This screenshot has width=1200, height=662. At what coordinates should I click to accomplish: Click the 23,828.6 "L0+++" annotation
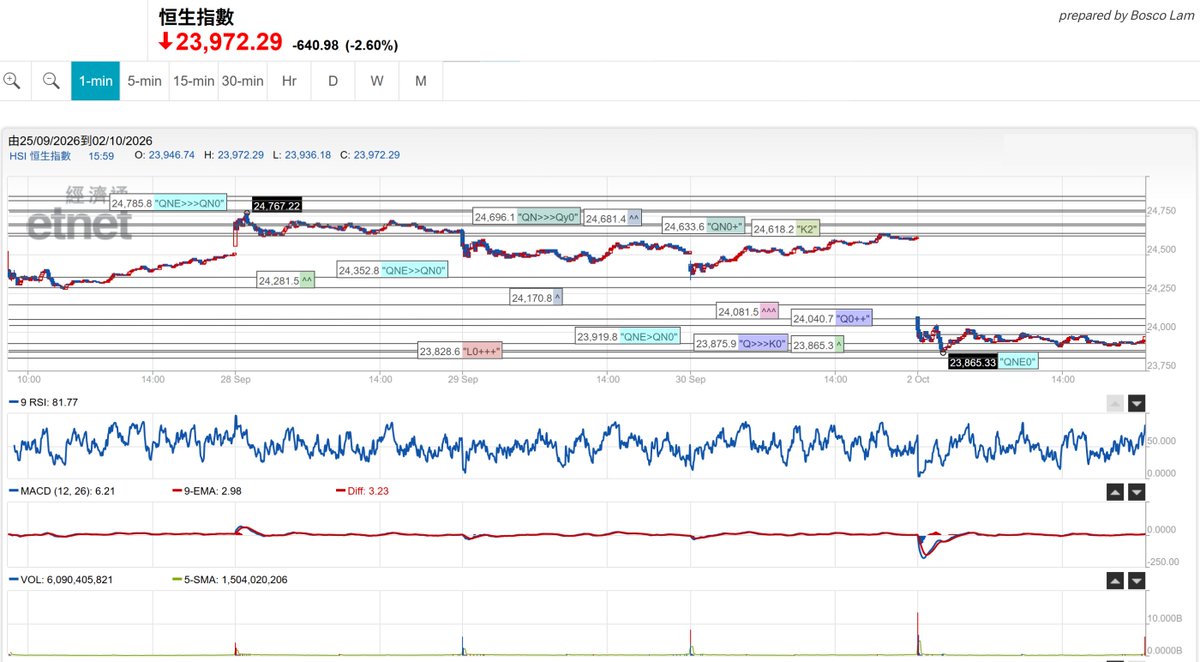click(460, 351)
